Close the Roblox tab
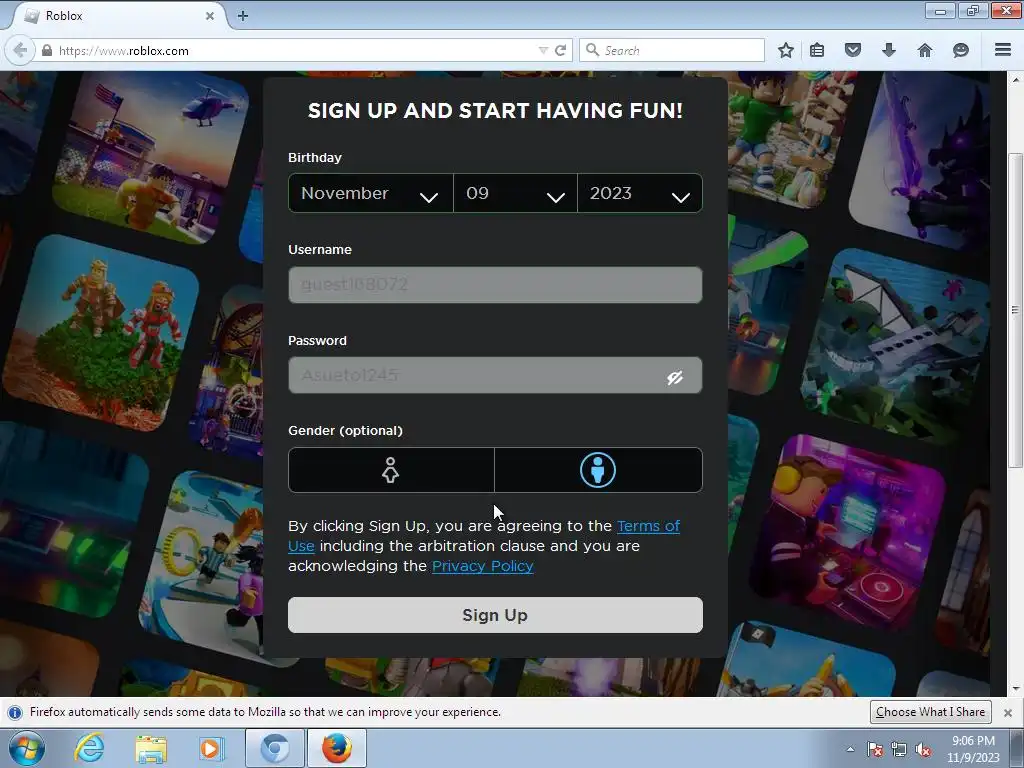1024x768 pixels. [210, 16]
